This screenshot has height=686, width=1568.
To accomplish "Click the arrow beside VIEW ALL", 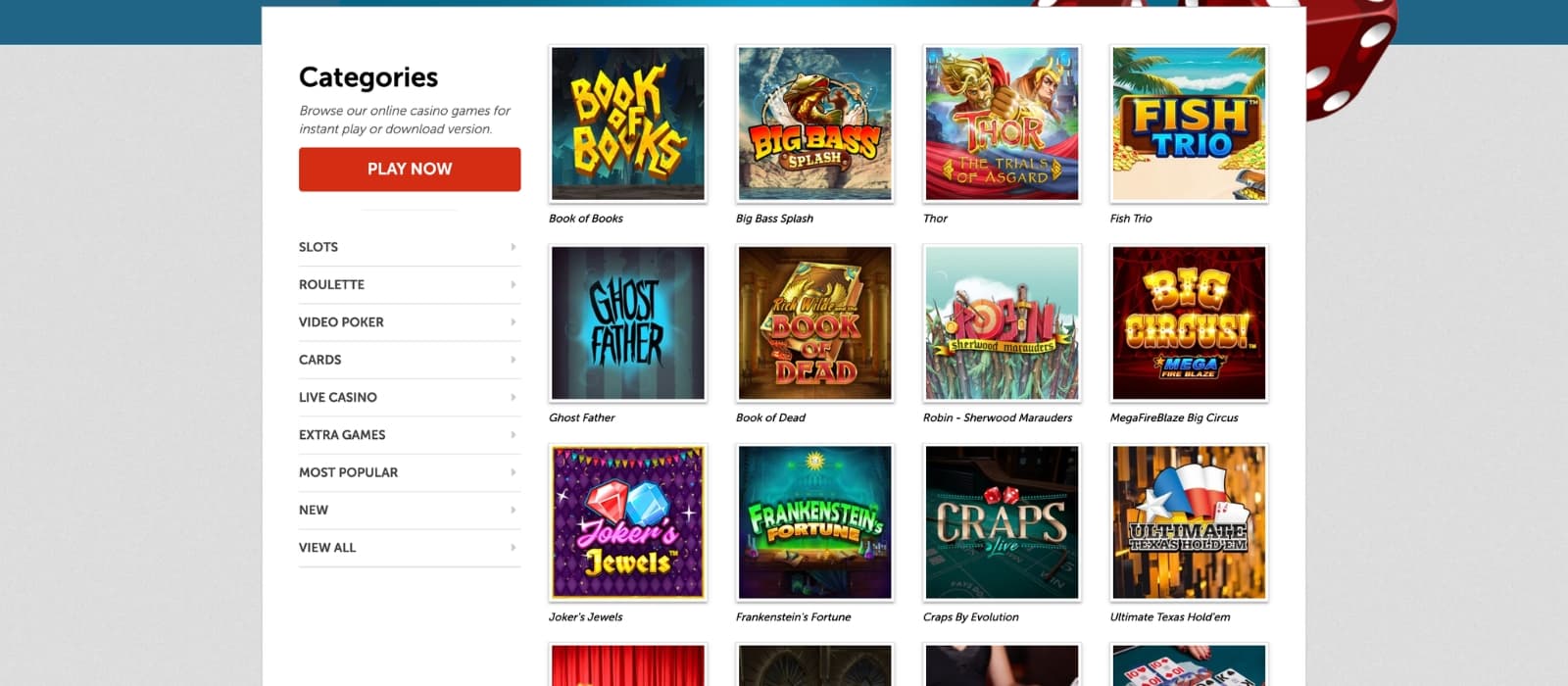I will click(514, 548).
